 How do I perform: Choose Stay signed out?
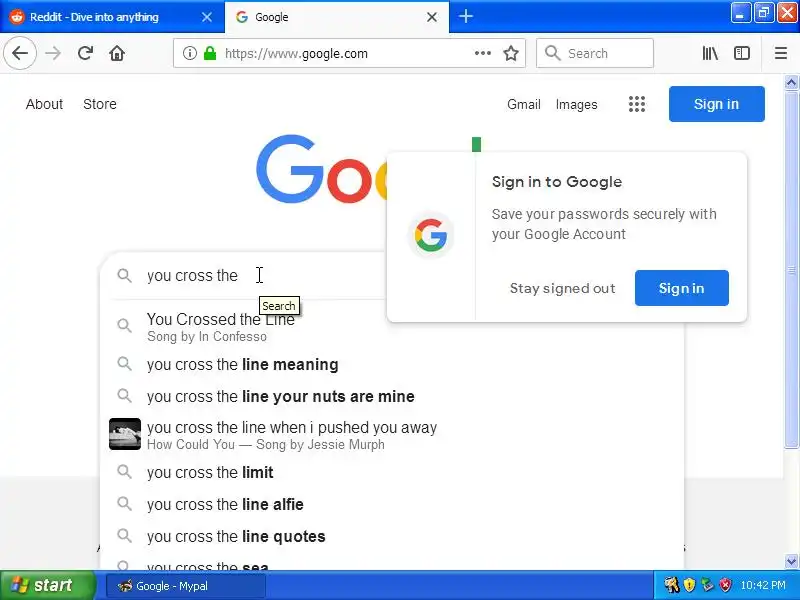click(562, 288)
